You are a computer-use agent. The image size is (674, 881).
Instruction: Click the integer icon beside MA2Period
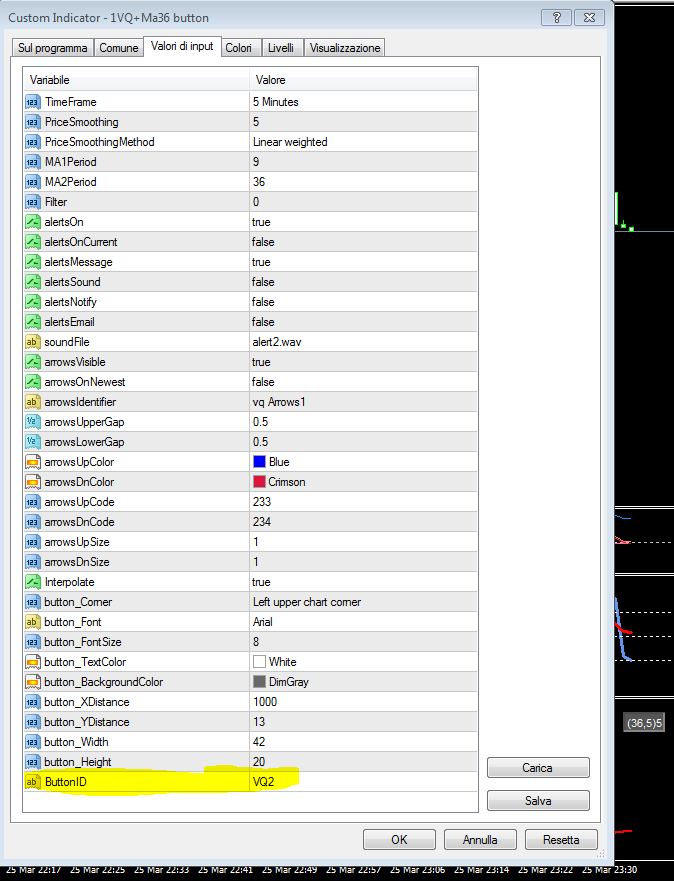tap(33, 182)
